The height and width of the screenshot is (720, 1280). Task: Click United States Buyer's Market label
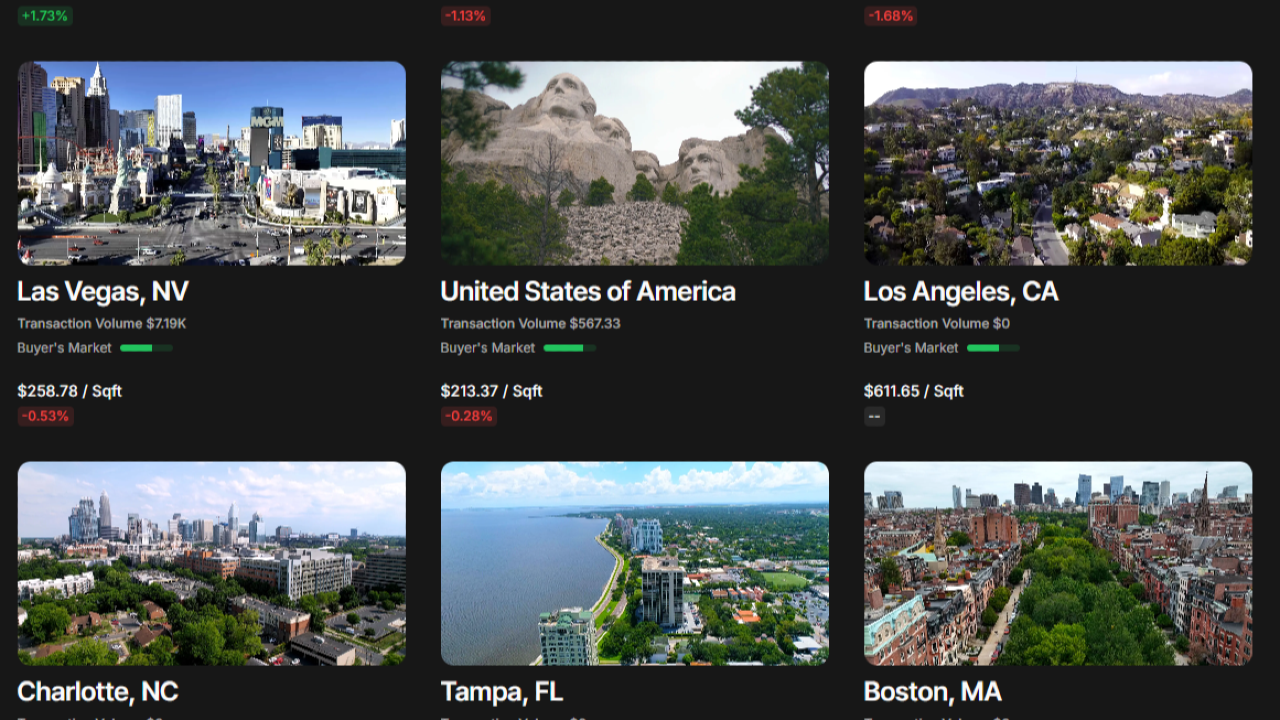(x=488, y=348)
